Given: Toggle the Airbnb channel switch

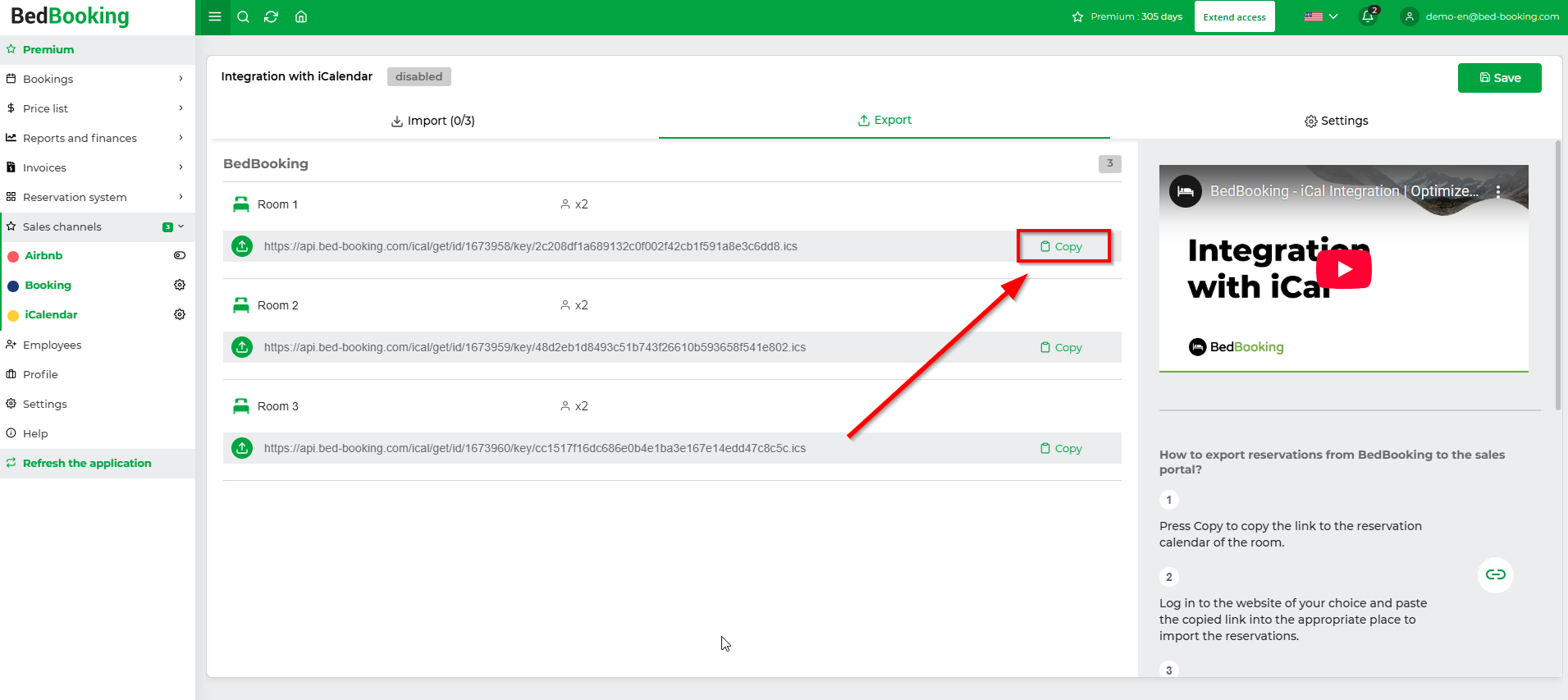Looking at the screenshot, I should tap(180, 255).
